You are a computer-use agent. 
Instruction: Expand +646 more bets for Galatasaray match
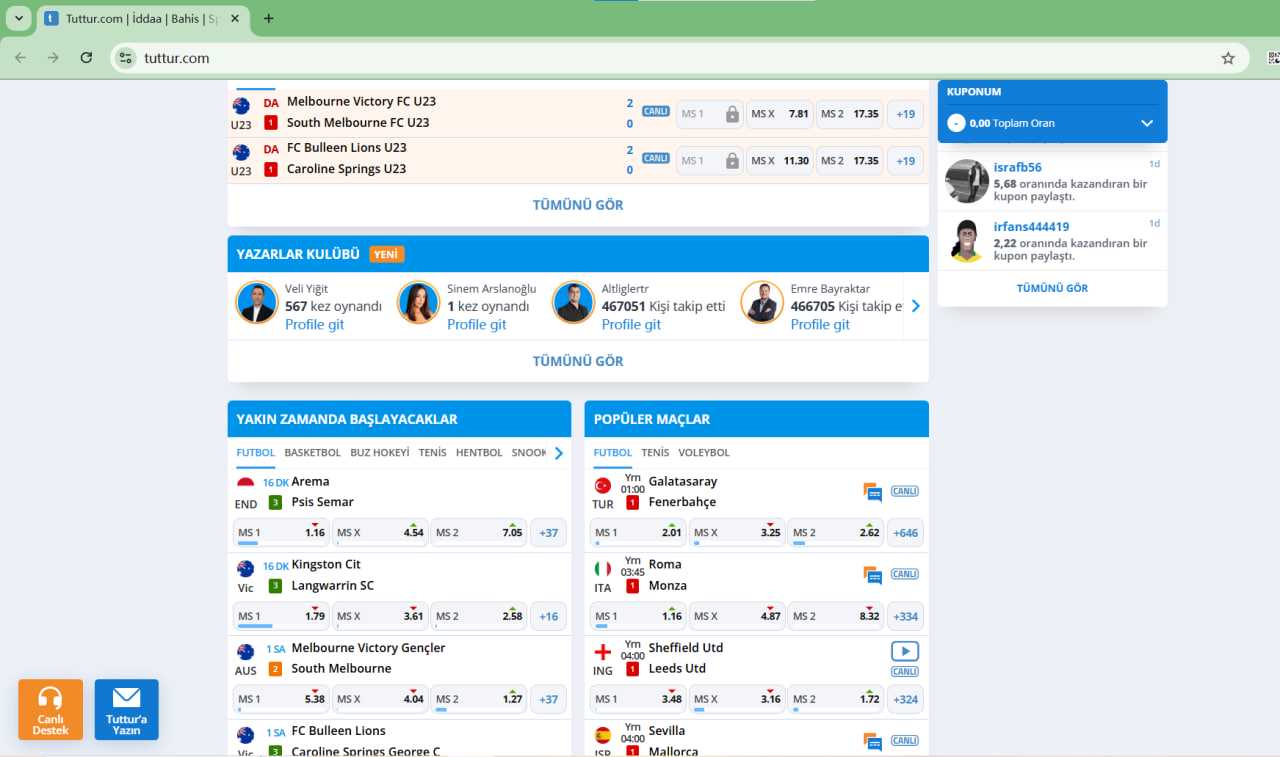[906, 533]
